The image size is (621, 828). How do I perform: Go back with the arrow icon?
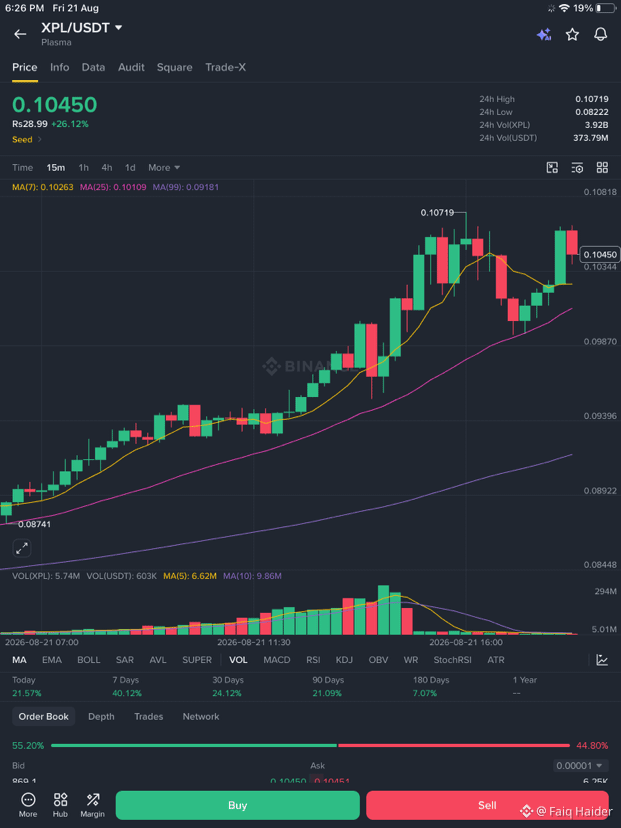(20, 34)
